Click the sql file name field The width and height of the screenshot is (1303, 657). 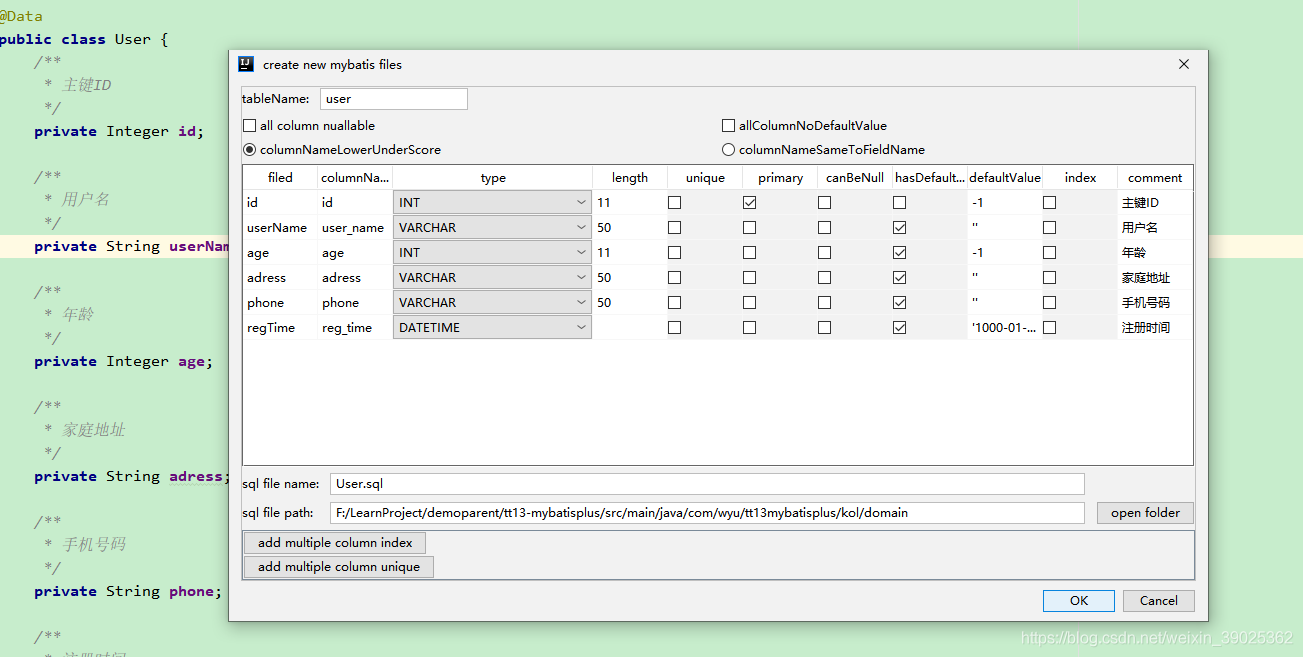[707, 484]
